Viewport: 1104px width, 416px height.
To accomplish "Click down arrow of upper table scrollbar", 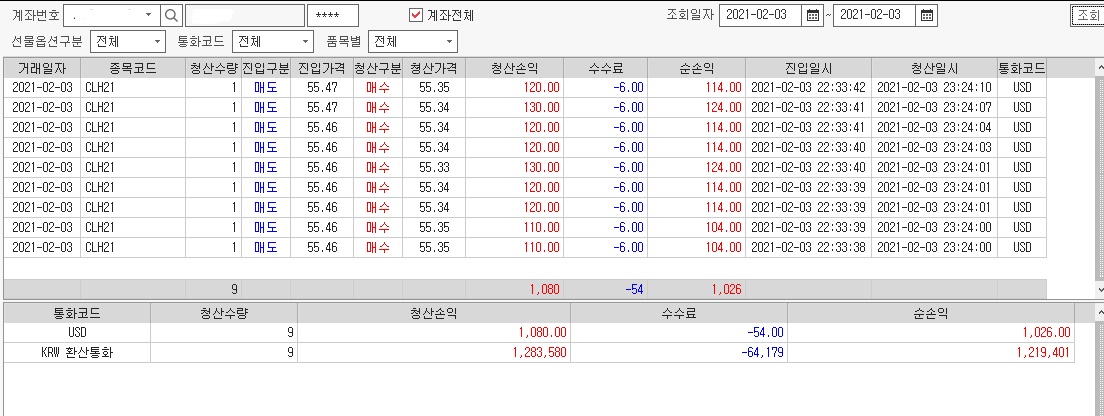I will pyautogui.click(x=1100, y=290).
